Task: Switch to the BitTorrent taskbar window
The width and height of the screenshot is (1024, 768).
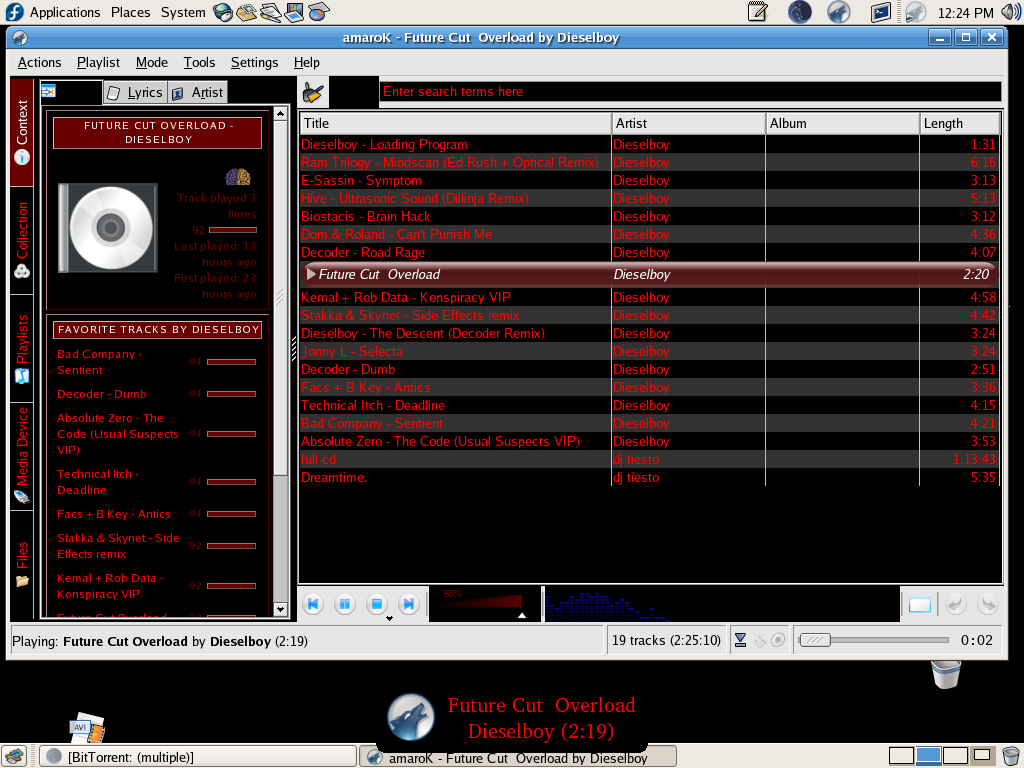Action: pos(199,757)
